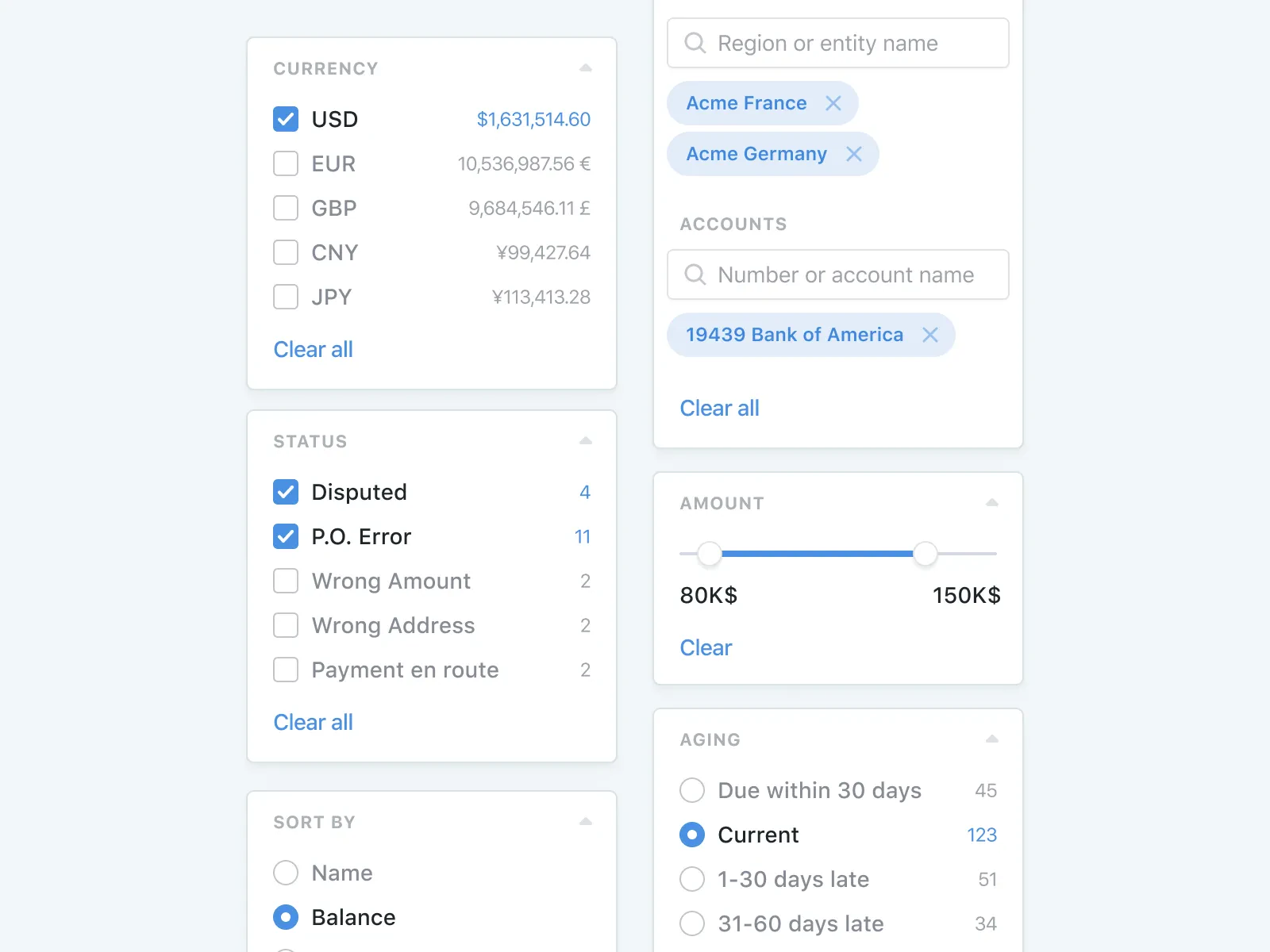Clear all currency selections
Screen dimensions: 1270x952
pos(313,349)
